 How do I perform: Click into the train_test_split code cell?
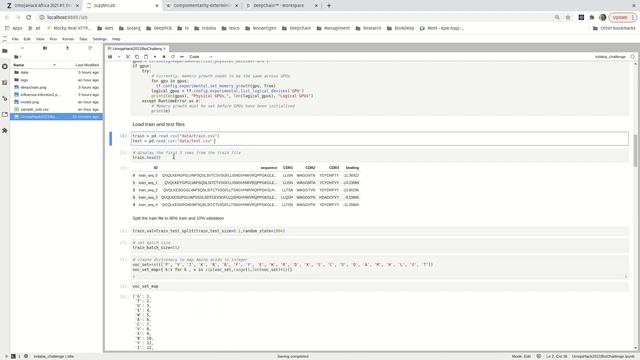[380, 231]
